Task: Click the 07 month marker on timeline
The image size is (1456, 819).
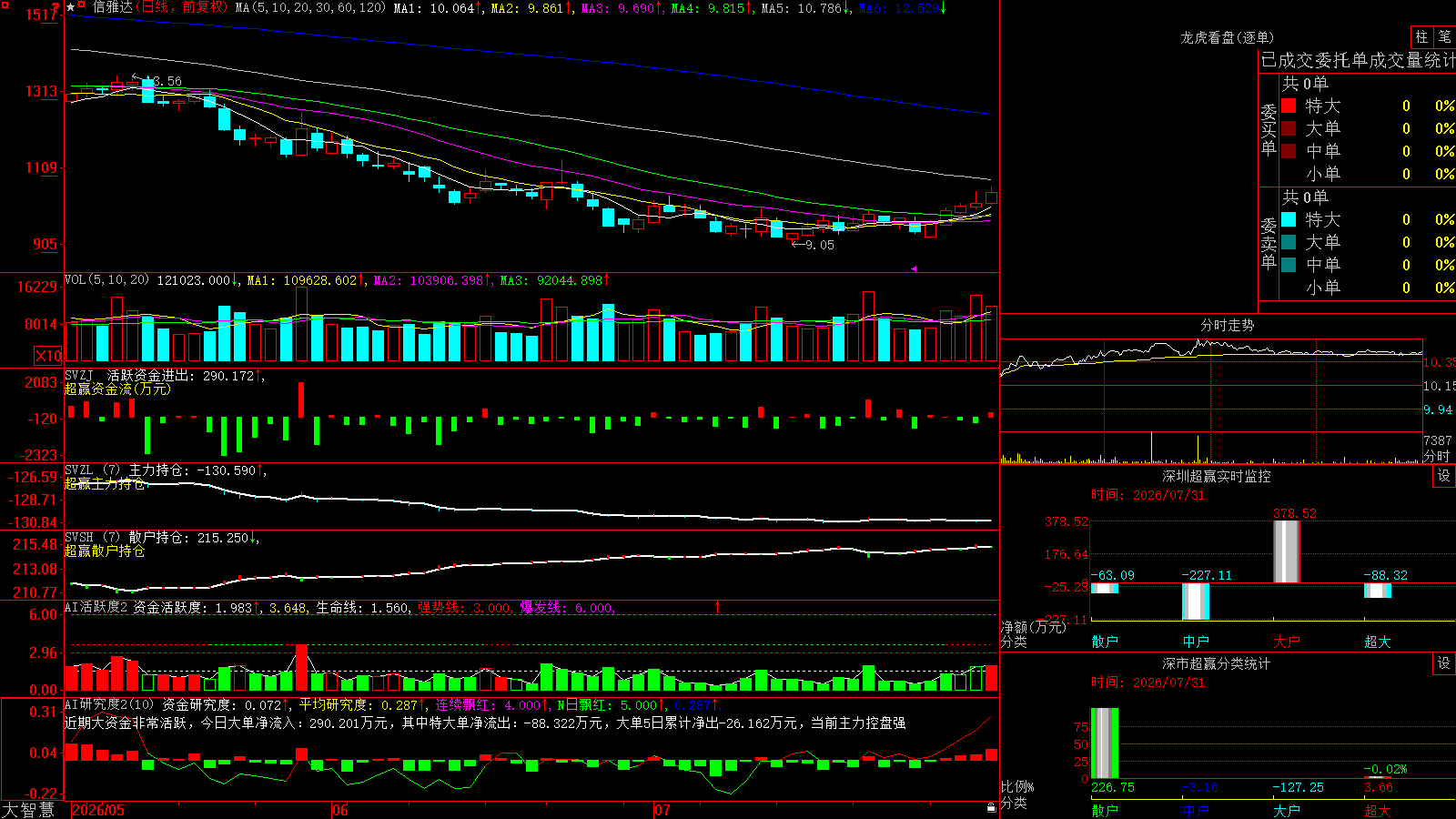Action: click(662, 810)
